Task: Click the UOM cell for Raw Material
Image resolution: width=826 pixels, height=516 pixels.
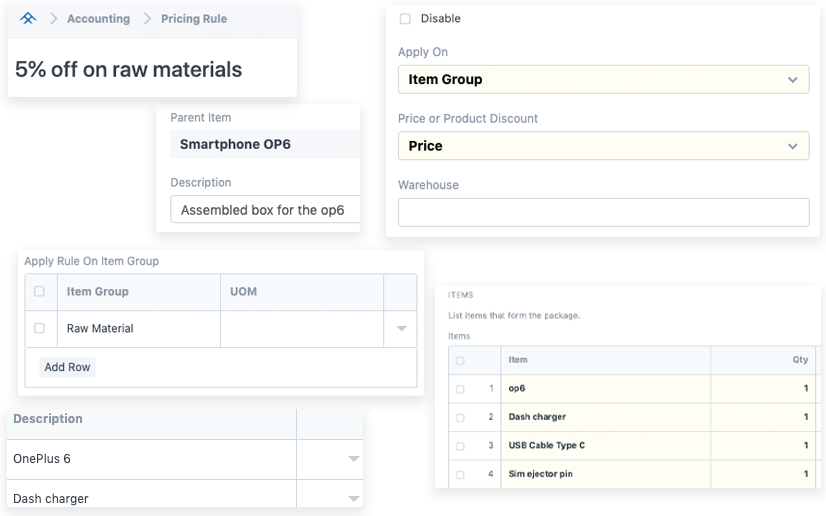Action: tap(301, 328)
